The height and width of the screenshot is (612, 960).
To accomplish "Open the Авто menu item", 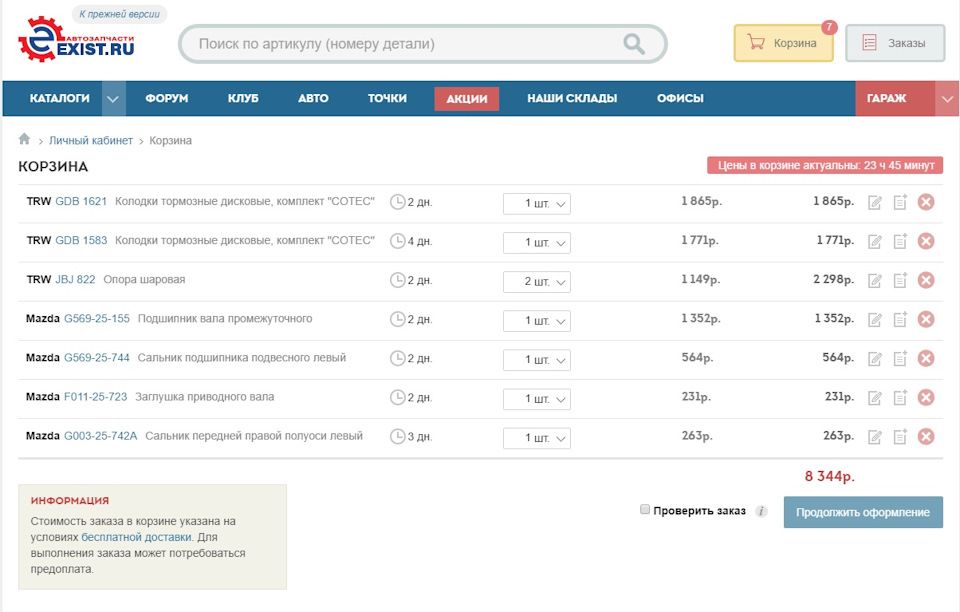I will pyautogui.click(x=313, y=99).
